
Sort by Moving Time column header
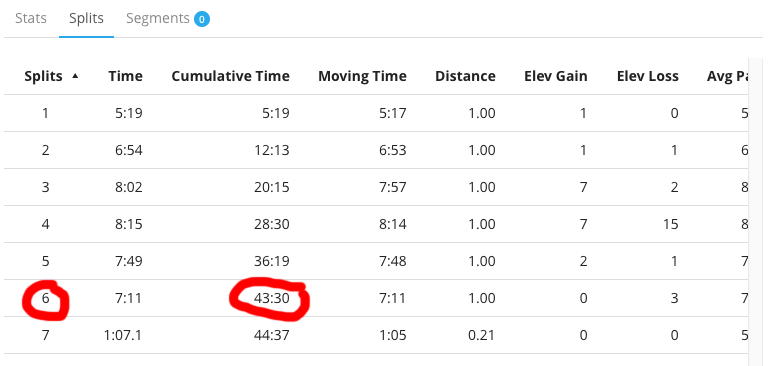tap(362, 76)
